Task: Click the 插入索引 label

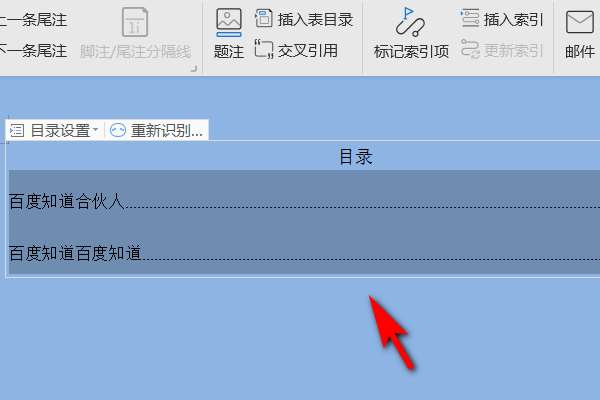Action: click(513, 20)
